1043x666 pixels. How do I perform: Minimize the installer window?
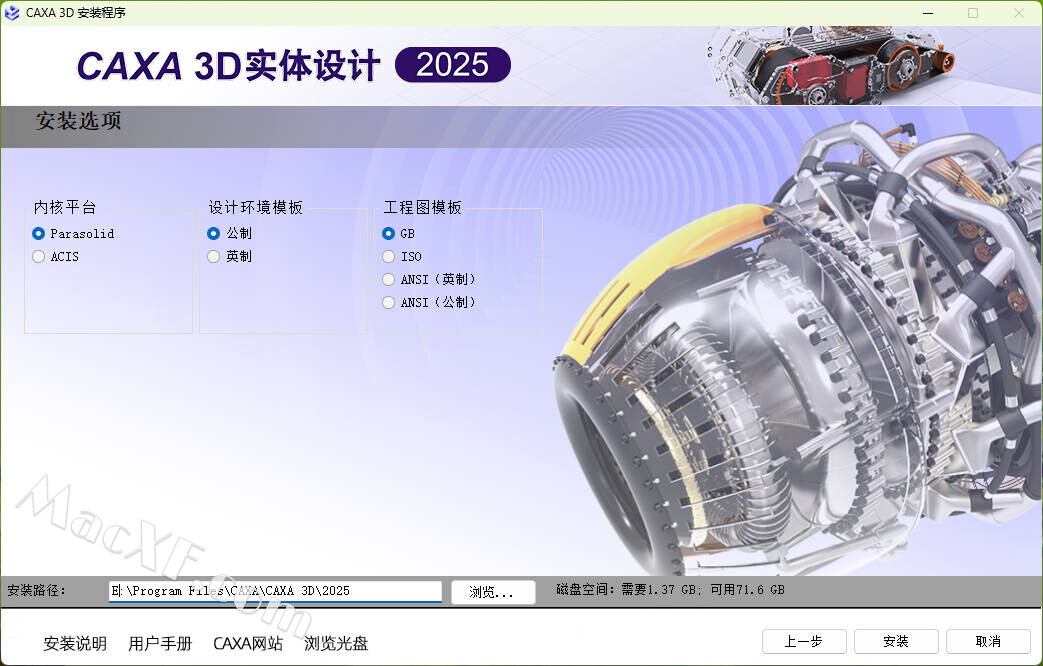pos(927,13)
